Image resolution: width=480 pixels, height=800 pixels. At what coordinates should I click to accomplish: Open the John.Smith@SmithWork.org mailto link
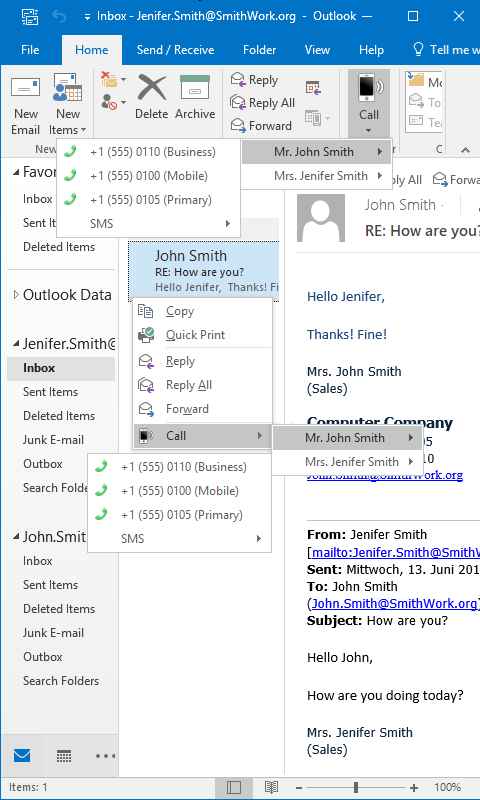[x=395, y=603]
